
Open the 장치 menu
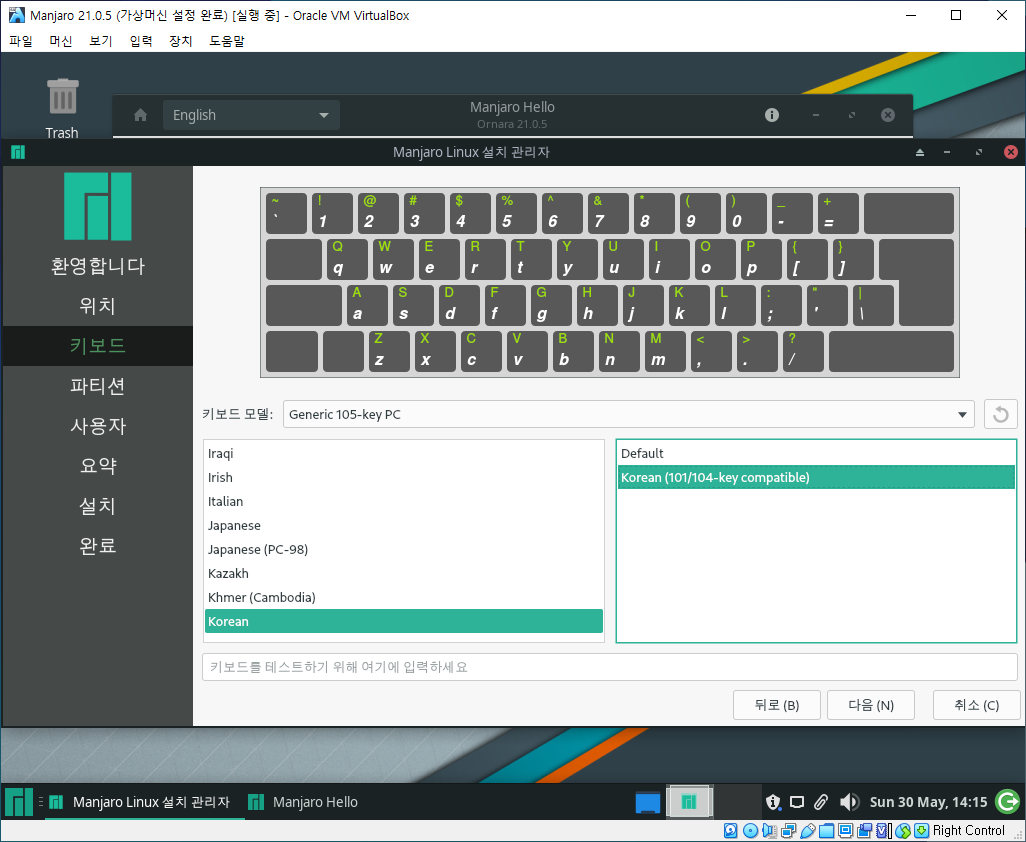[181, 41]
